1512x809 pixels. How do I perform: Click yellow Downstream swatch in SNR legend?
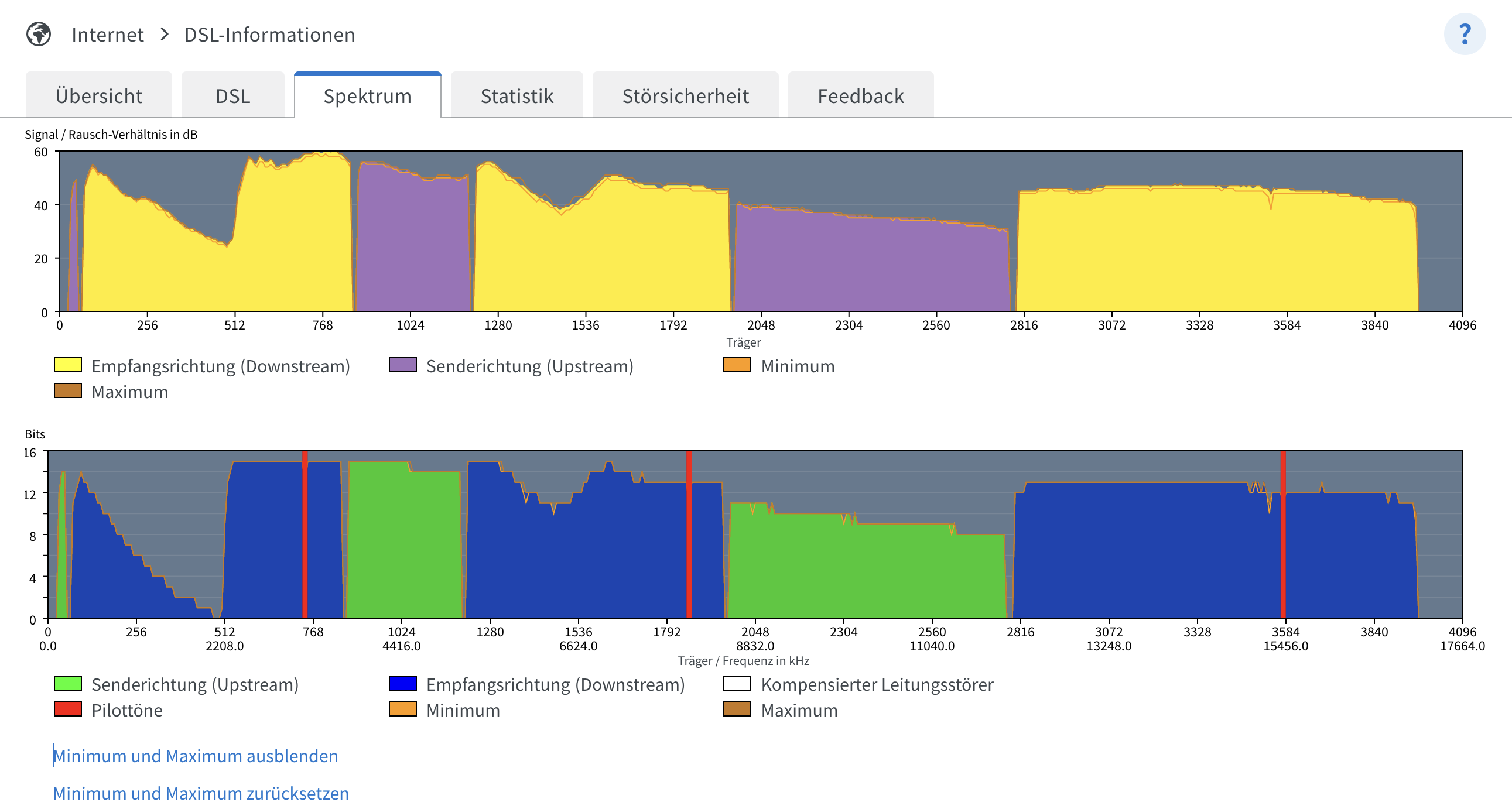click(67, 365)
